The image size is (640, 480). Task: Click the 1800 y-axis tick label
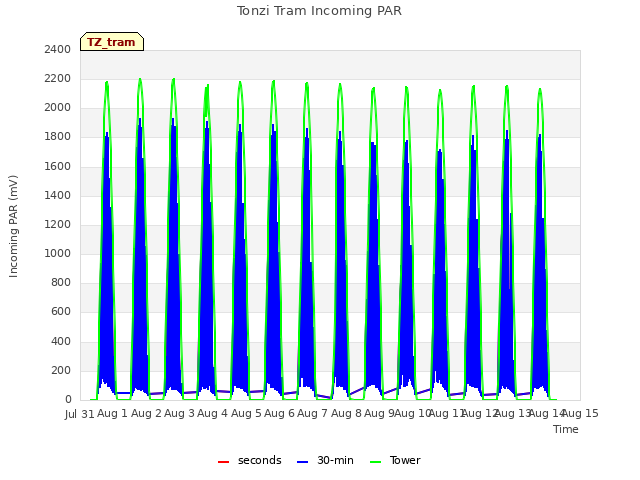[58, 137]
